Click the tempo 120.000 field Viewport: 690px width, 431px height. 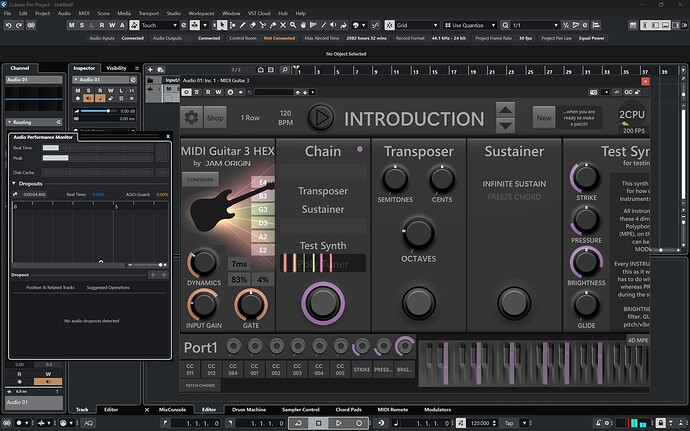click(480, 423)
